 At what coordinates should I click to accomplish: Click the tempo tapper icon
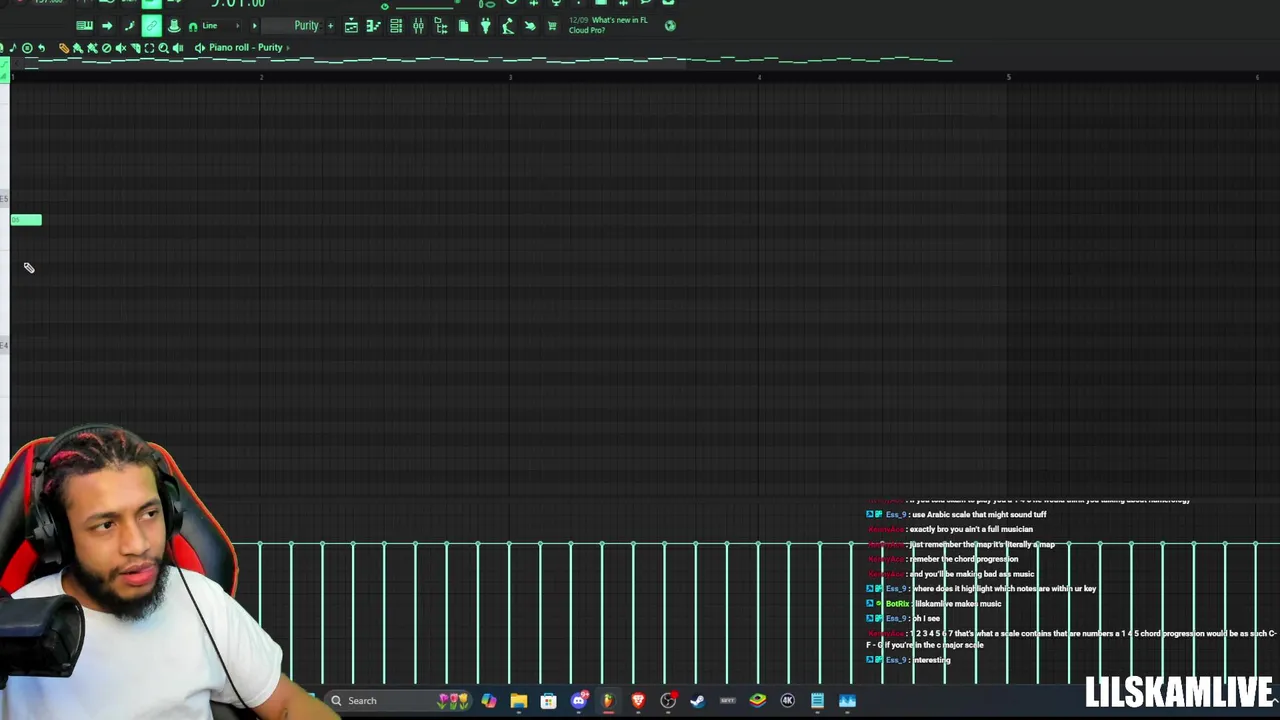[x=508, y=26]
